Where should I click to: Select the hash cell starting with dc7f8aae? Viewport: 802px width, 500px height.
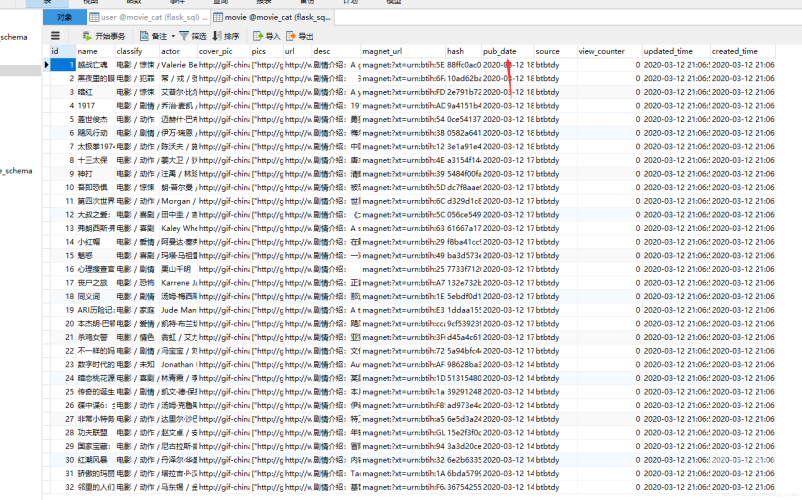[x=463, y=187]
